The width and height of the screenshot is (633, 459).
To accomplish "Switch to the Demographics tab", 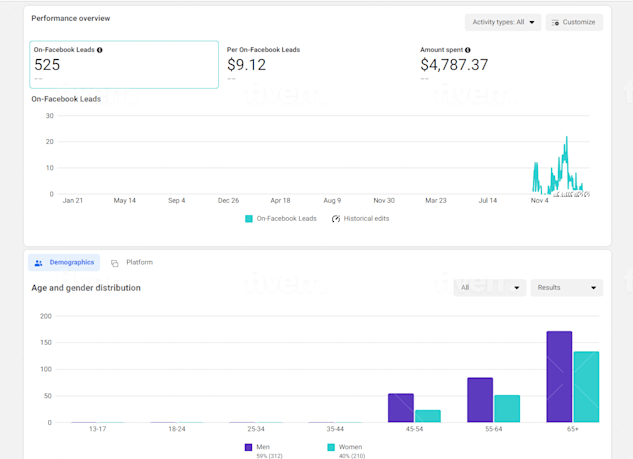I will pyautogui.click(x=64, y=262).
